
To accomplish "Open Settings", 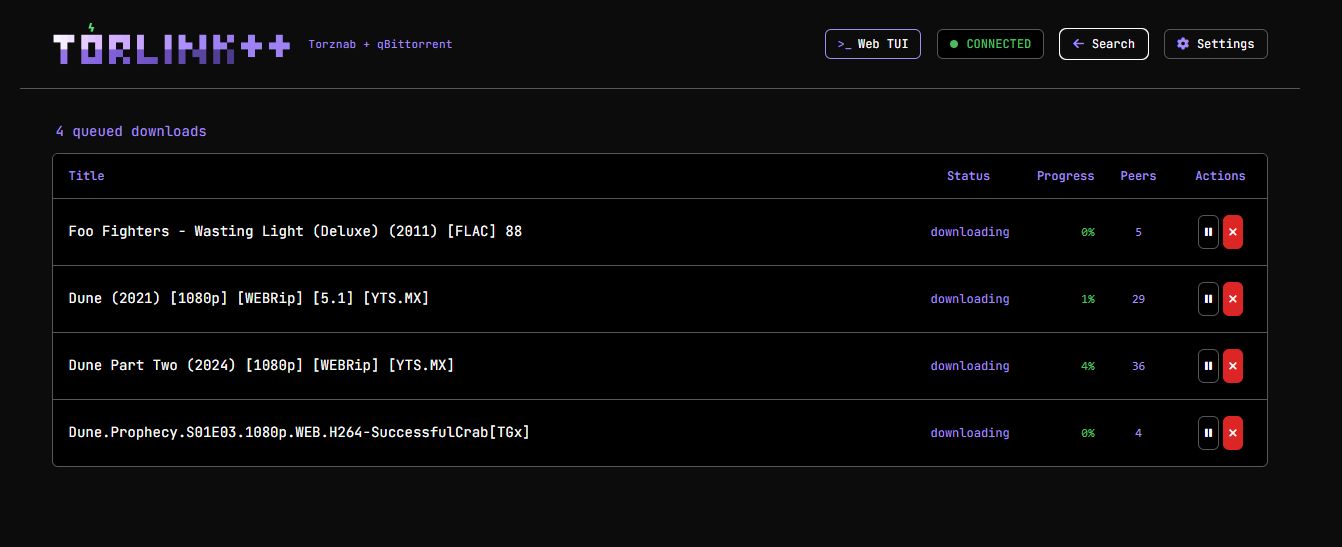I will click(1216, 44).
